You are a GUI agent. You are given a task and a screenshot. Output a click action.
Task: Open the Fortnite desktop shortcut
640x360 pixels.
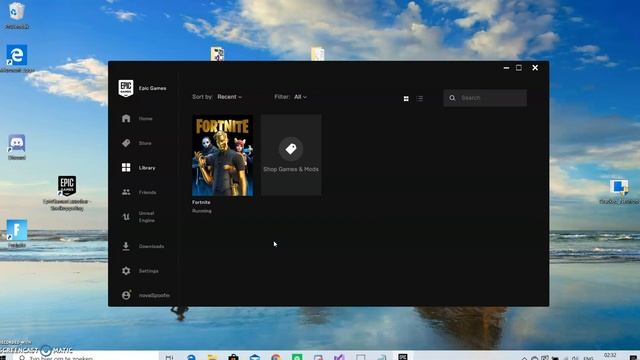(17, 233)
